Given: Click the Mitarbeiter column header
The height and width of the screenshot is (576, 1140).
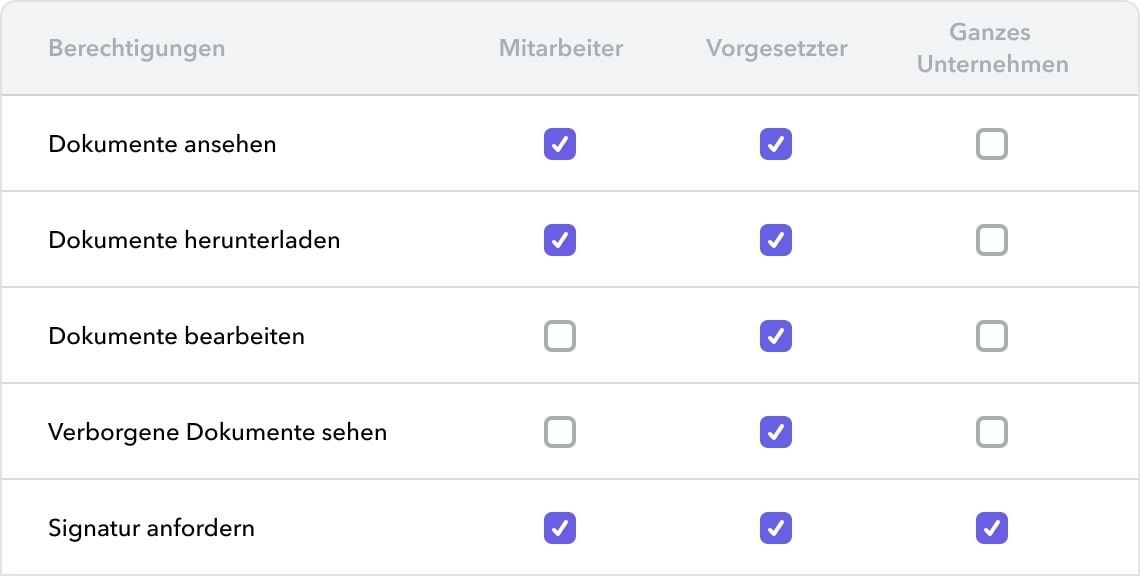Looking at the screenshot, I should 561,48.
